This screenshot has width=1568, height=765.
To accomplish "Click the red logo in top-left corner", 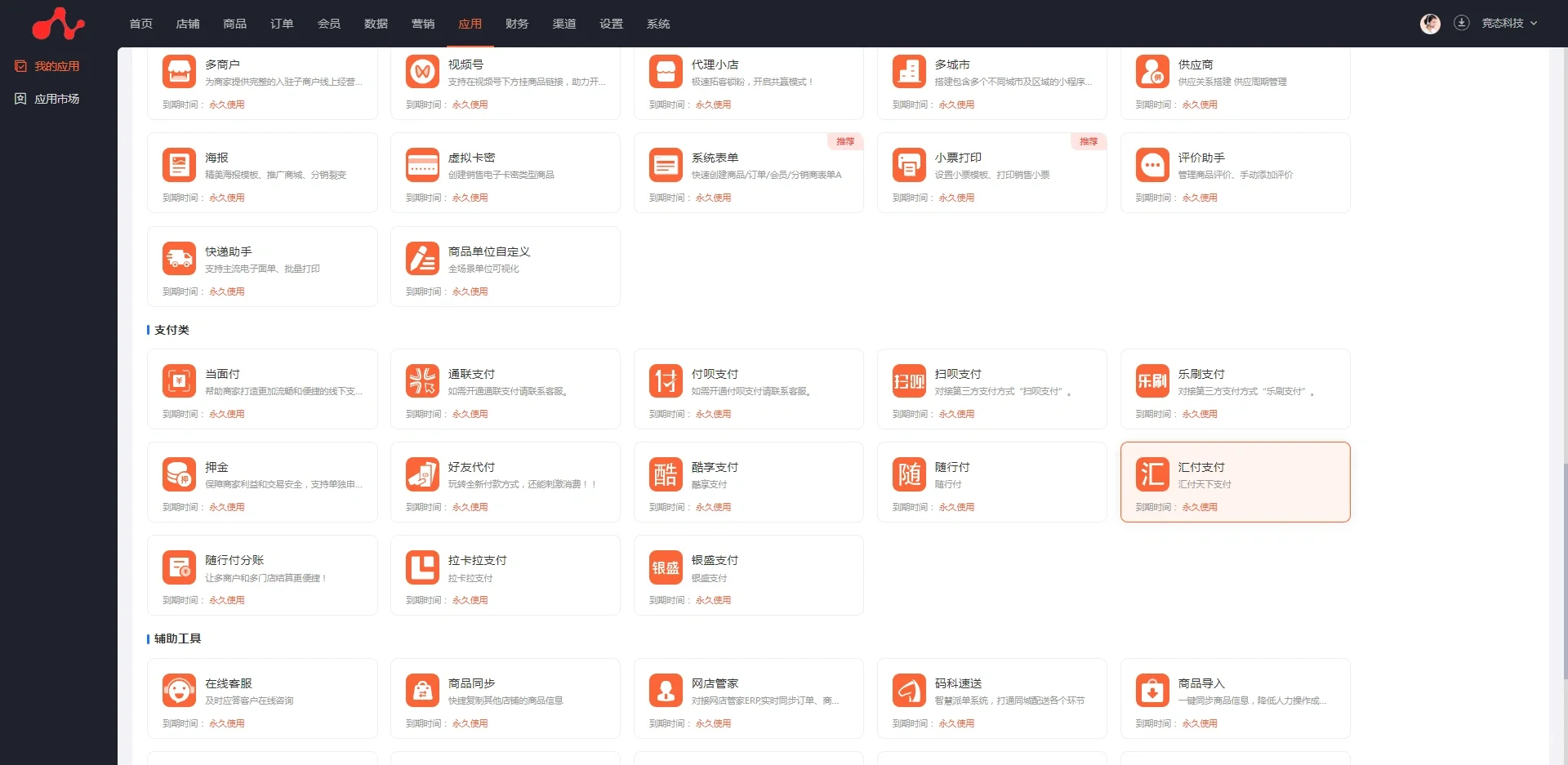I will (58, 24).
